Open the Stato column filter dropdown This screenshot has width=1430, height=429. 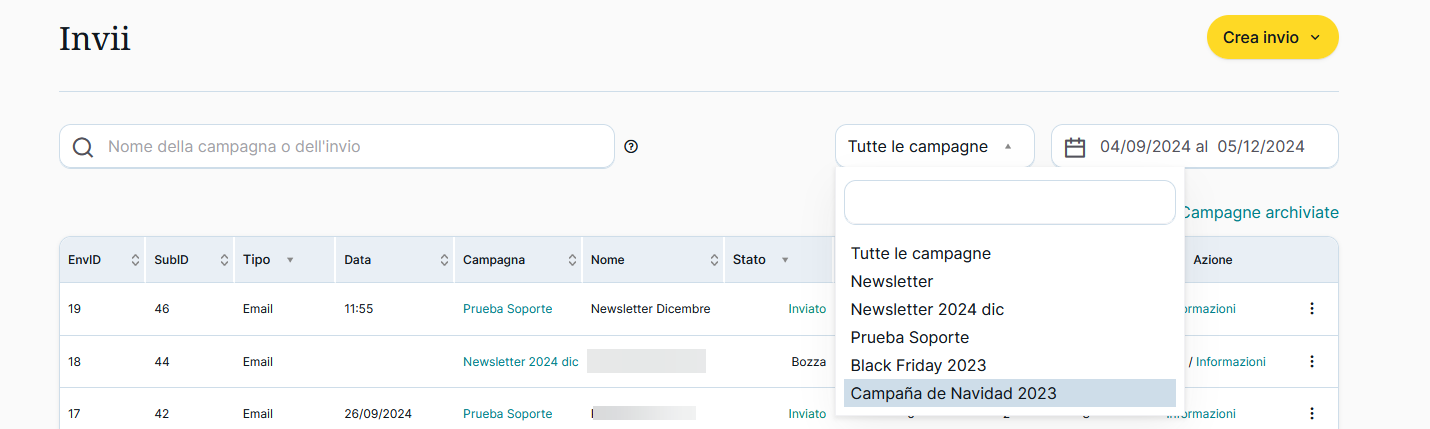tap(785, 260)
